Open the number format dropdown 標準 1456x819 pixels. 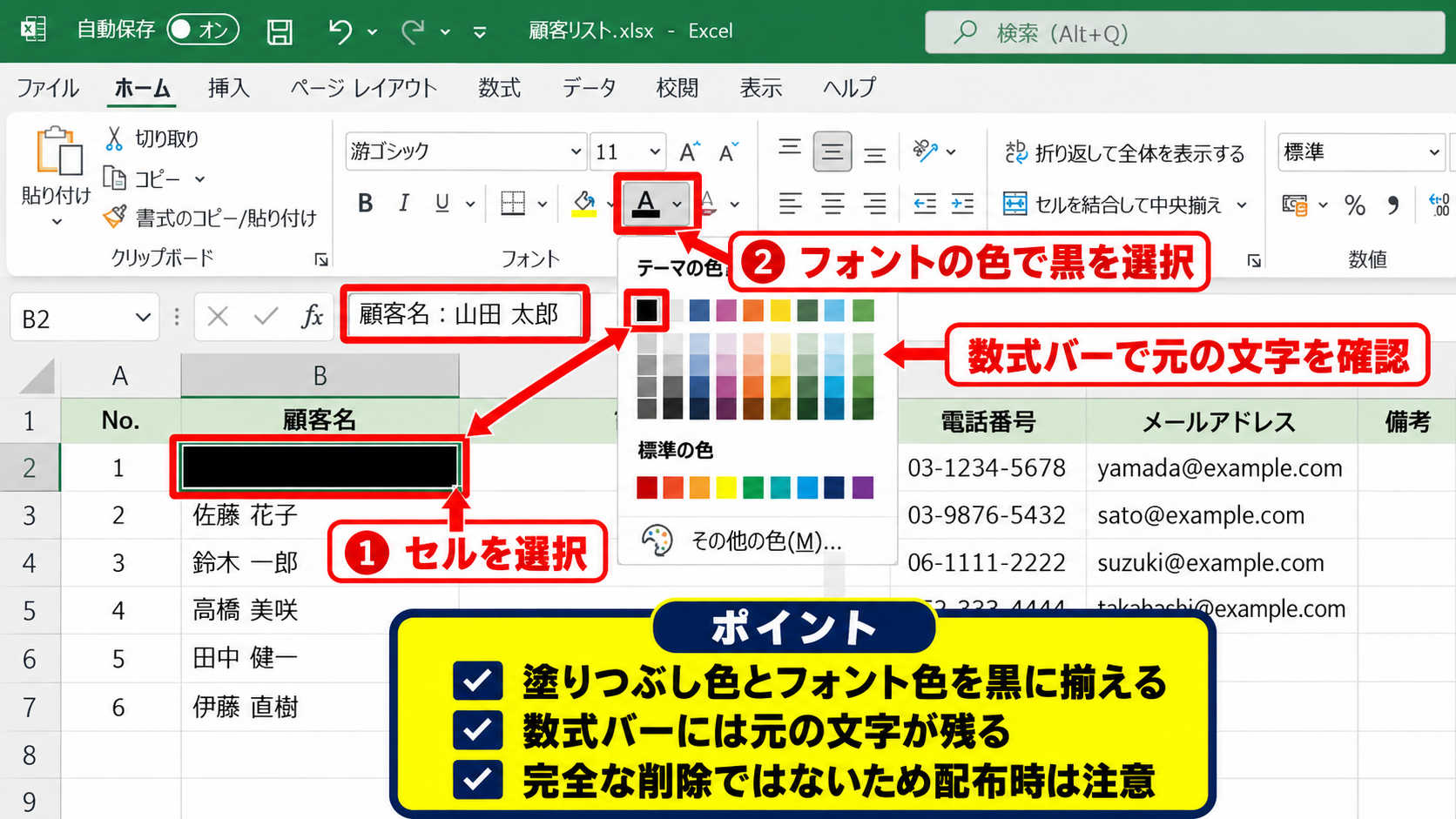pos(1433,152)
